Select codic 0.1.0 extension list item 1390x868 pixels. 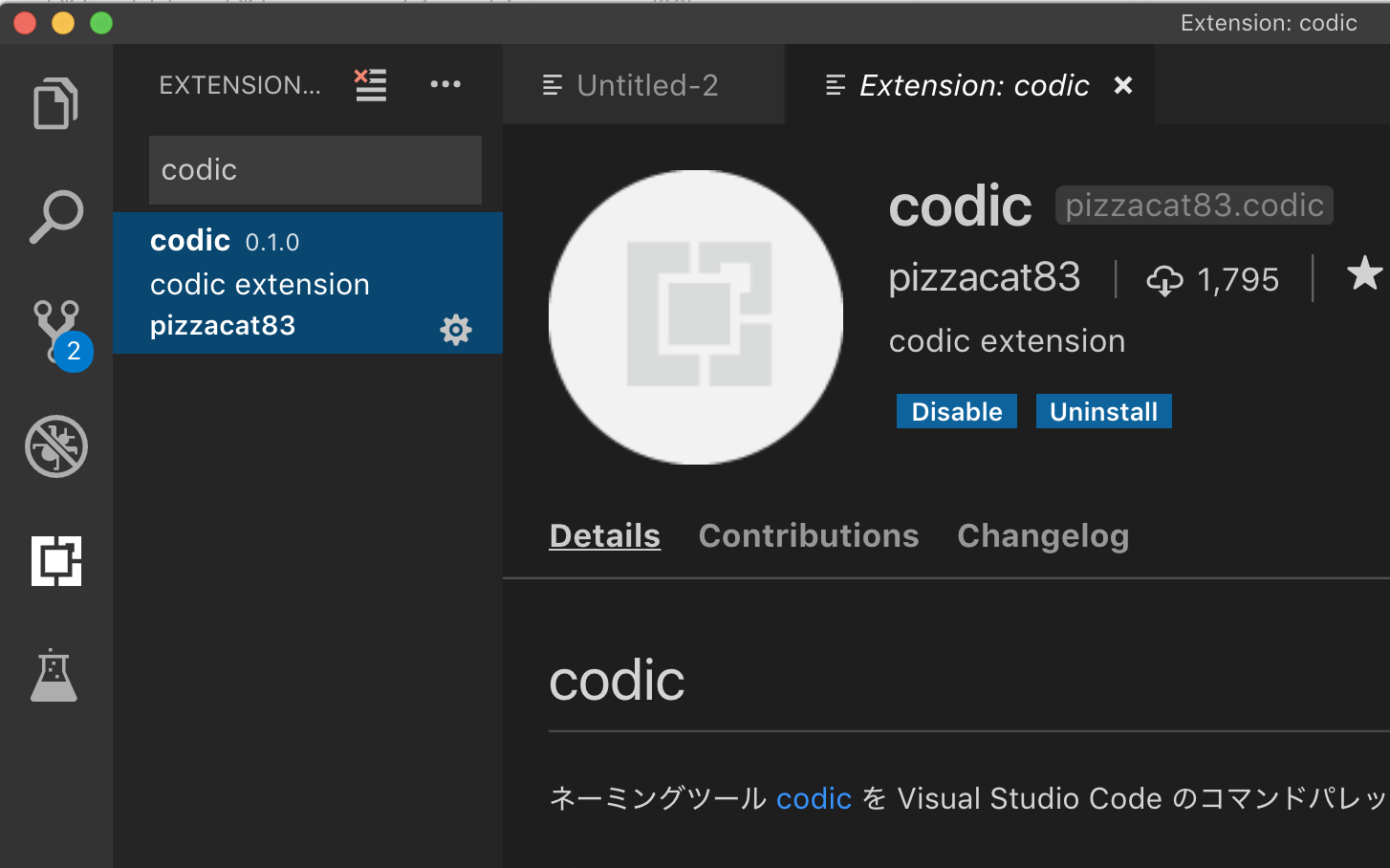point(308,283)
